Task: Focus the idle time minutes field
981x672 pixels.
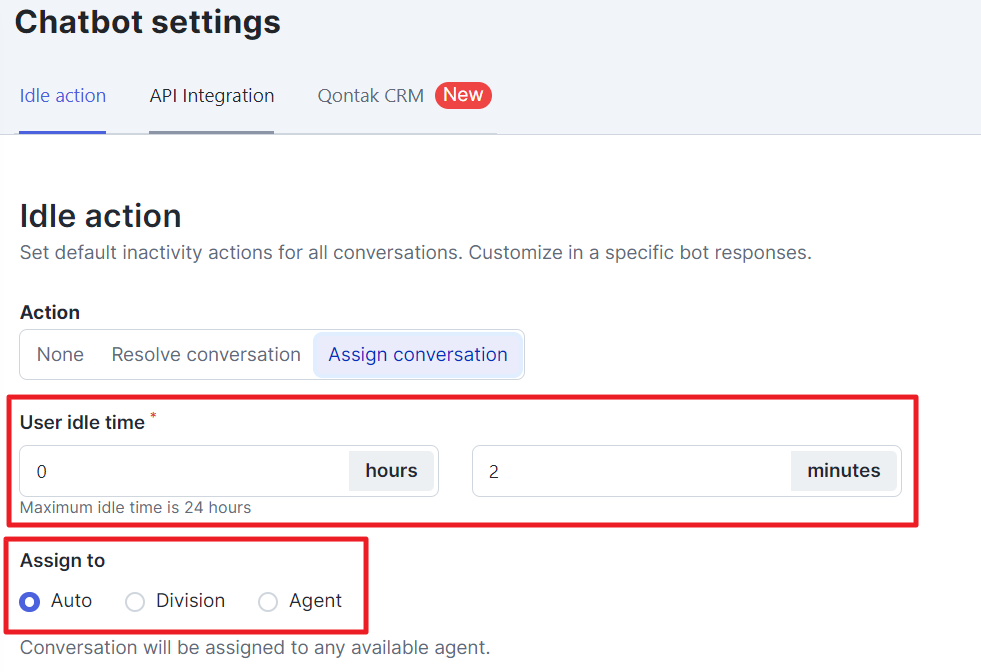Action: click(632, 471)
